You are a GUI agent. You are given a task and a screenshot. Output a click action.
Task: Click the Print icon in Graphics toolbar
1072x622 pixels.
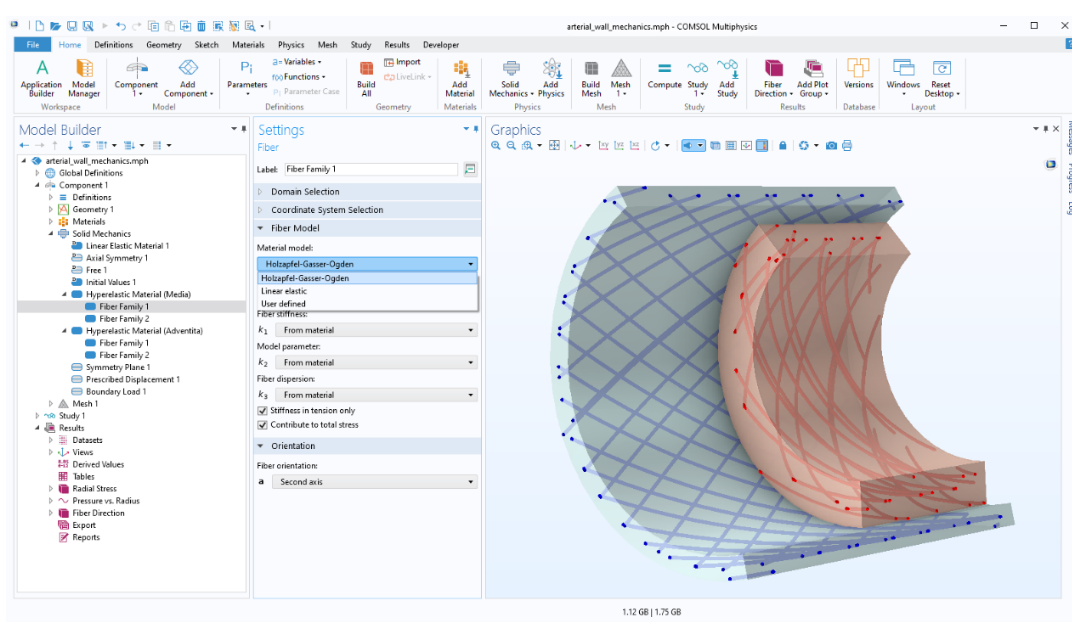click(x=847, y=146)
